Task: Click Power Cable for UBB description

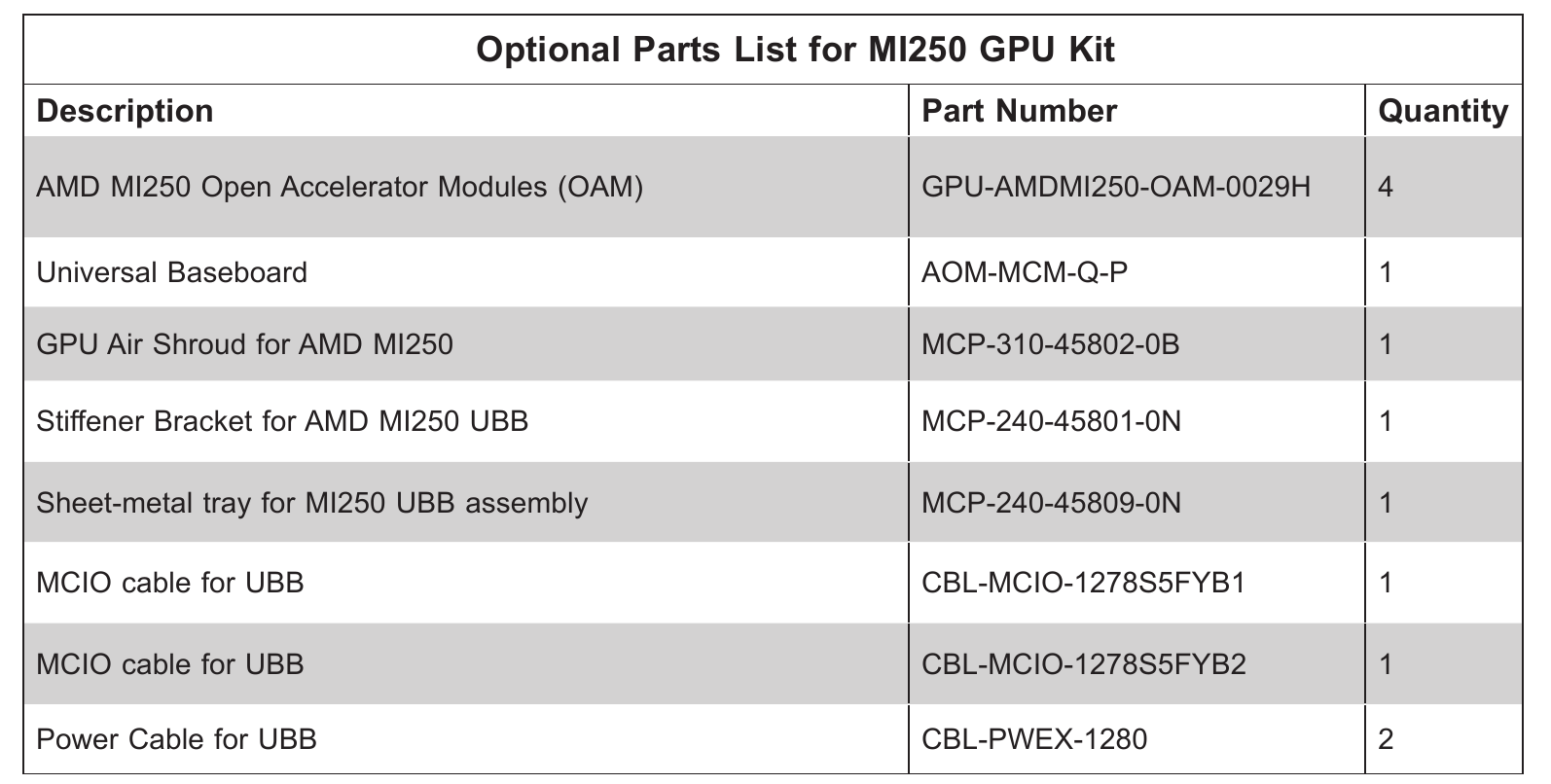Action: point(176,739)
